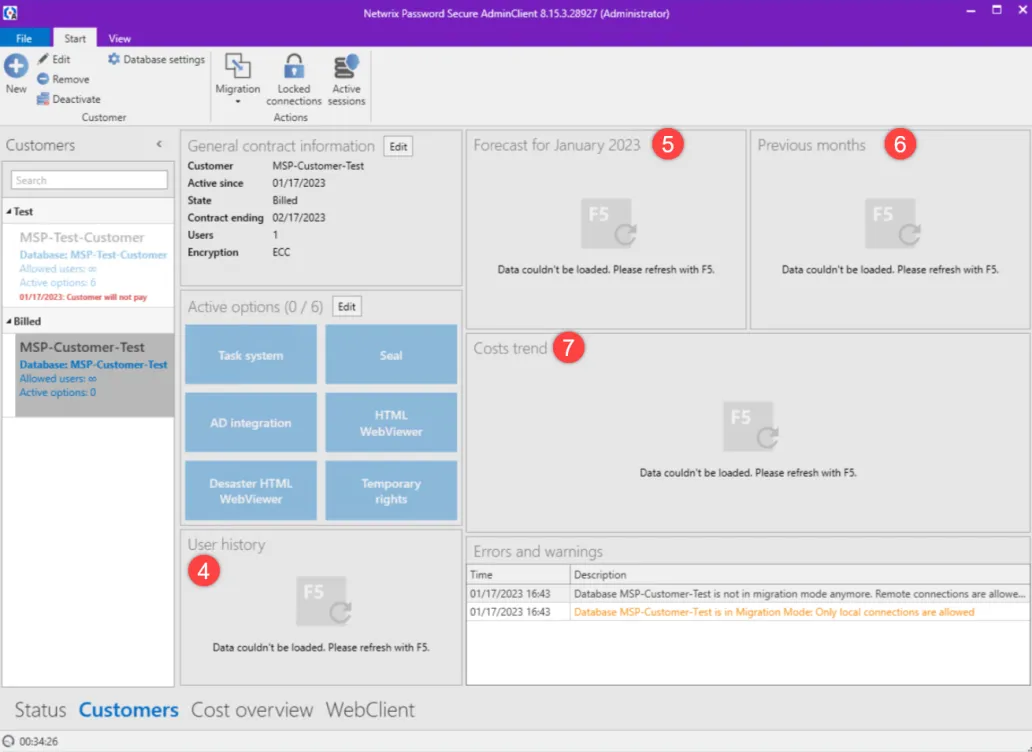1032x752 pixels.
Task: Collapse the Customers side panel arrow
Action: pos(159,144)
